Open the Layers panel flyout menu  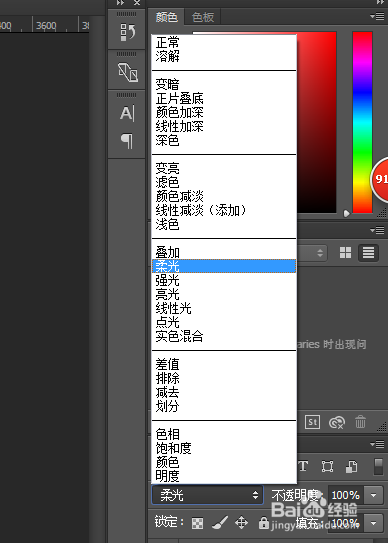pos(377,444)
